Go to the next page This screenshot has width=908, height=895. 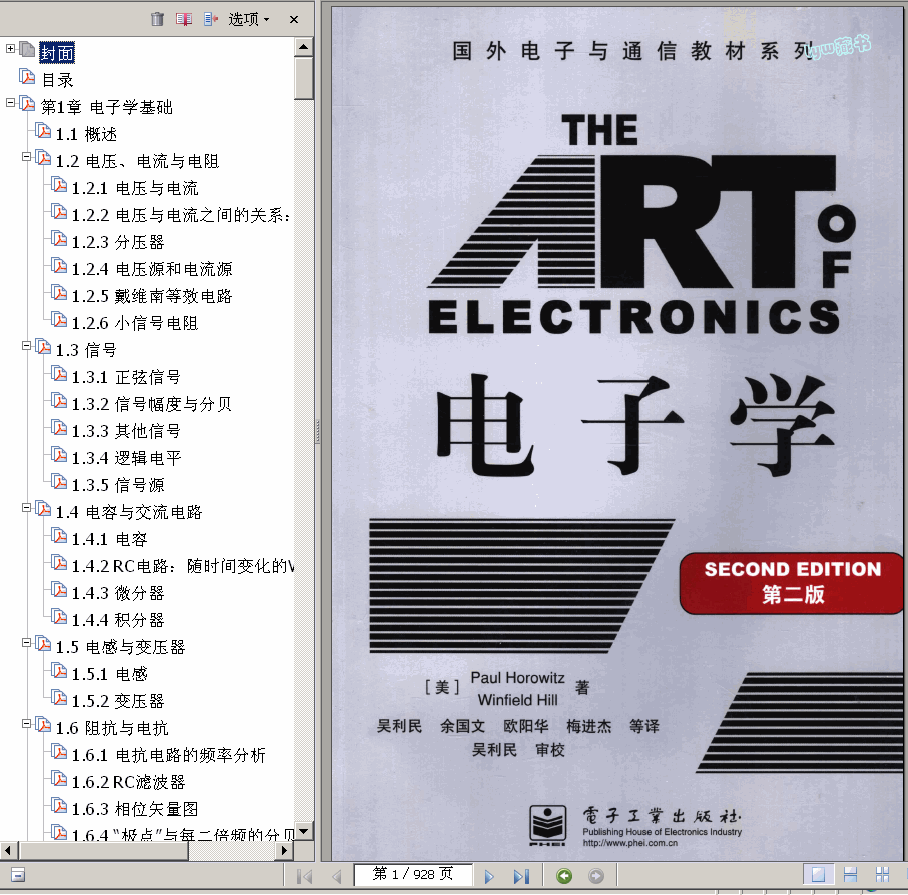click(x=489, y=876)
